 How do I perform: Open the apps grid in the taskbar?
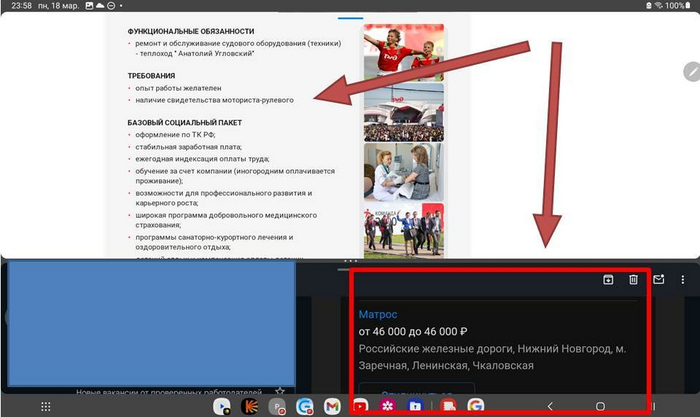click(x=46, y=406)
